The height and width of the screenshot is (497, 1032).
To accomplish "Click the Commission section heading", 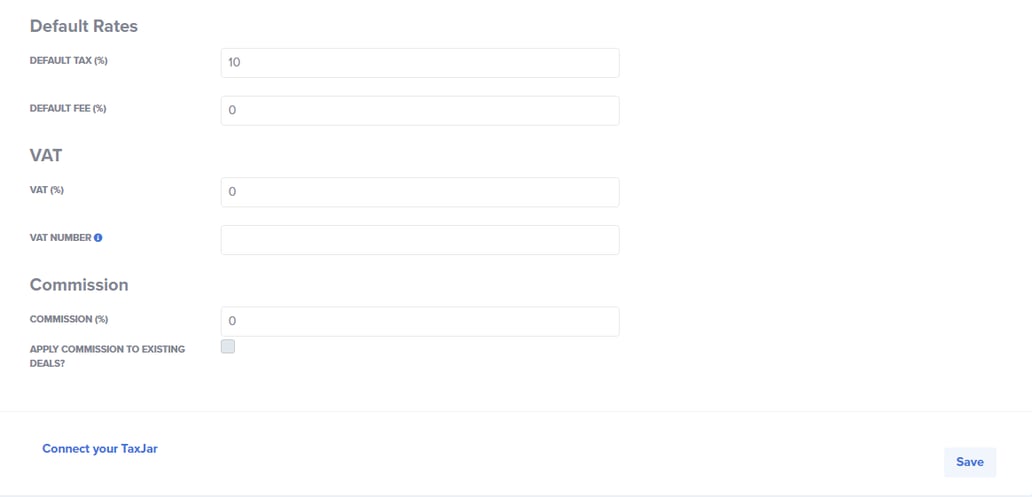I will (79, 285).
